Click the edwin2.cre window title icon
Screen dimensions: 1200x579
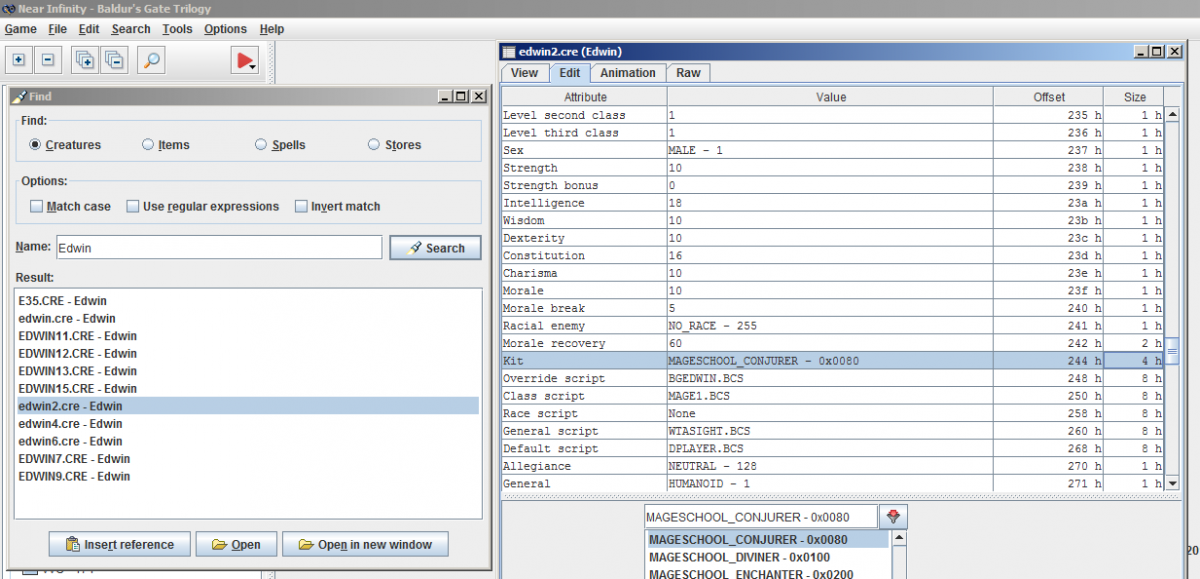click(509, 52)
